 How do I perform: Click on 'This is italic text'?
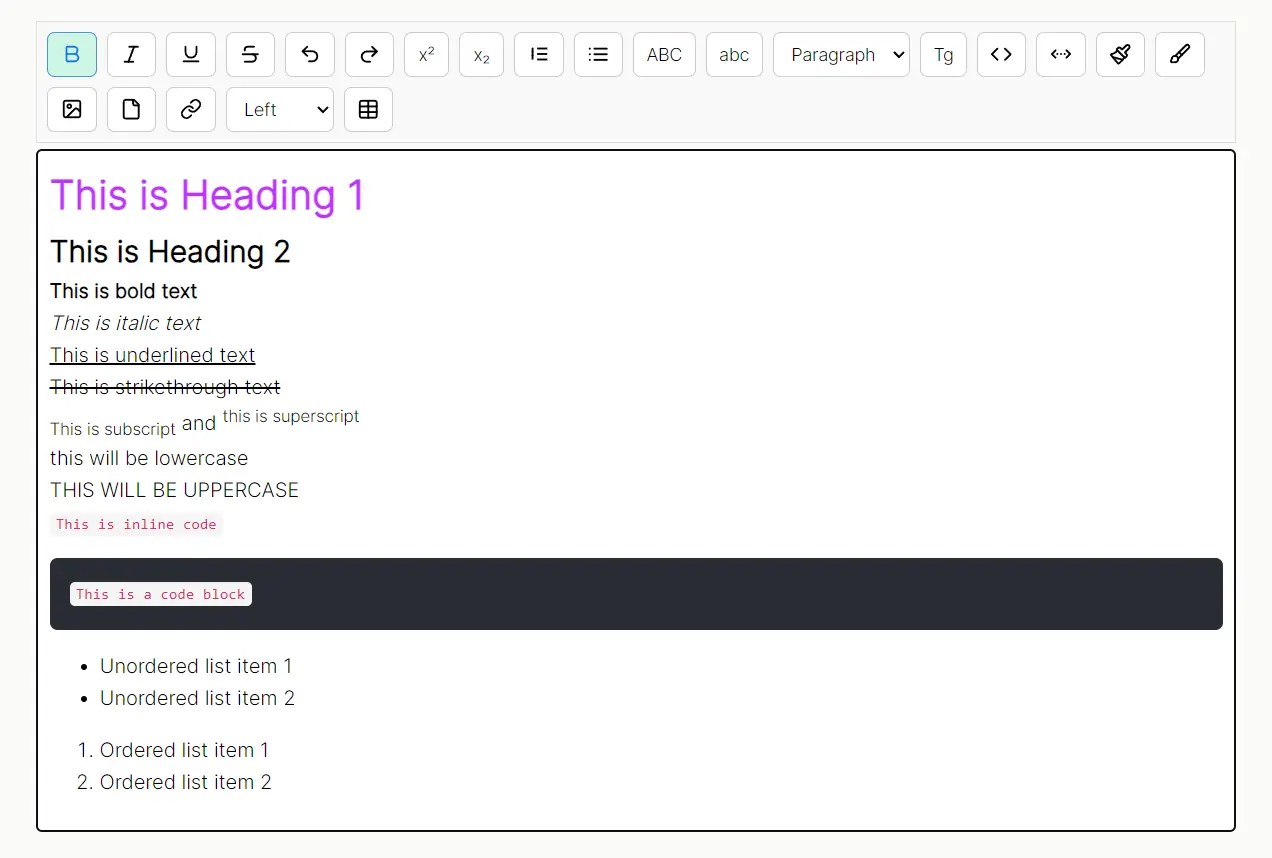pos(126,323)
